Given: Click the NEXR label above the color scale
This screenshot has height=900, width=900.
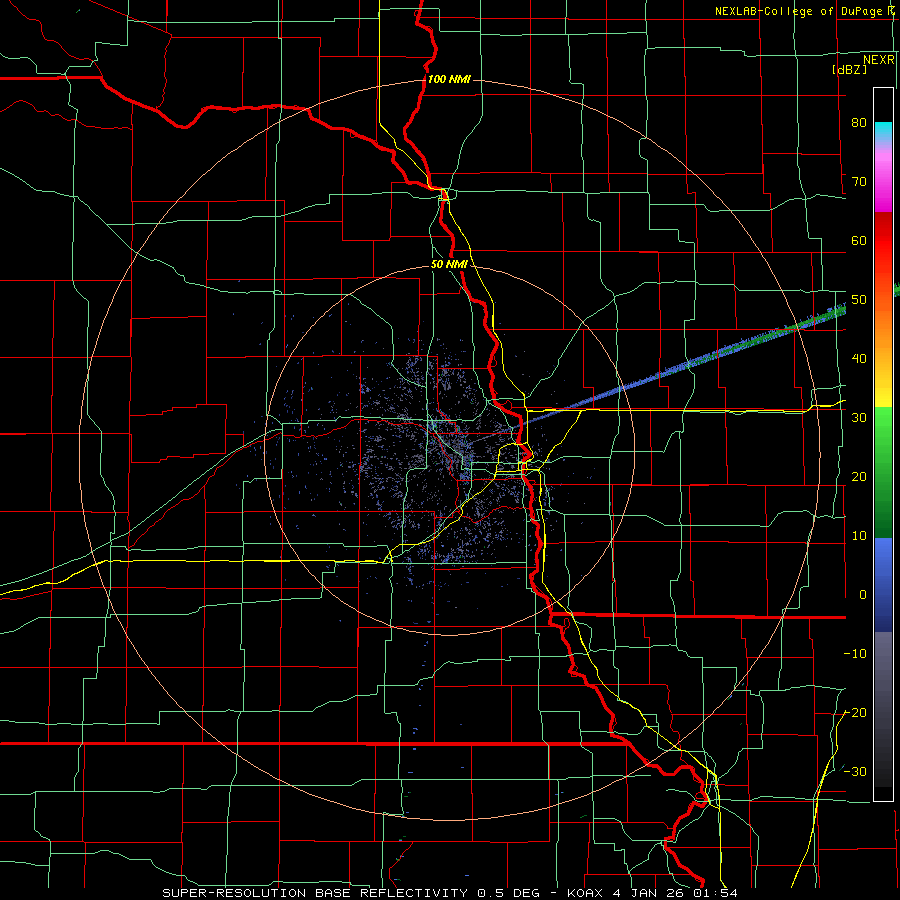Looking at the screenshot, I should click(x=878, y=60).
